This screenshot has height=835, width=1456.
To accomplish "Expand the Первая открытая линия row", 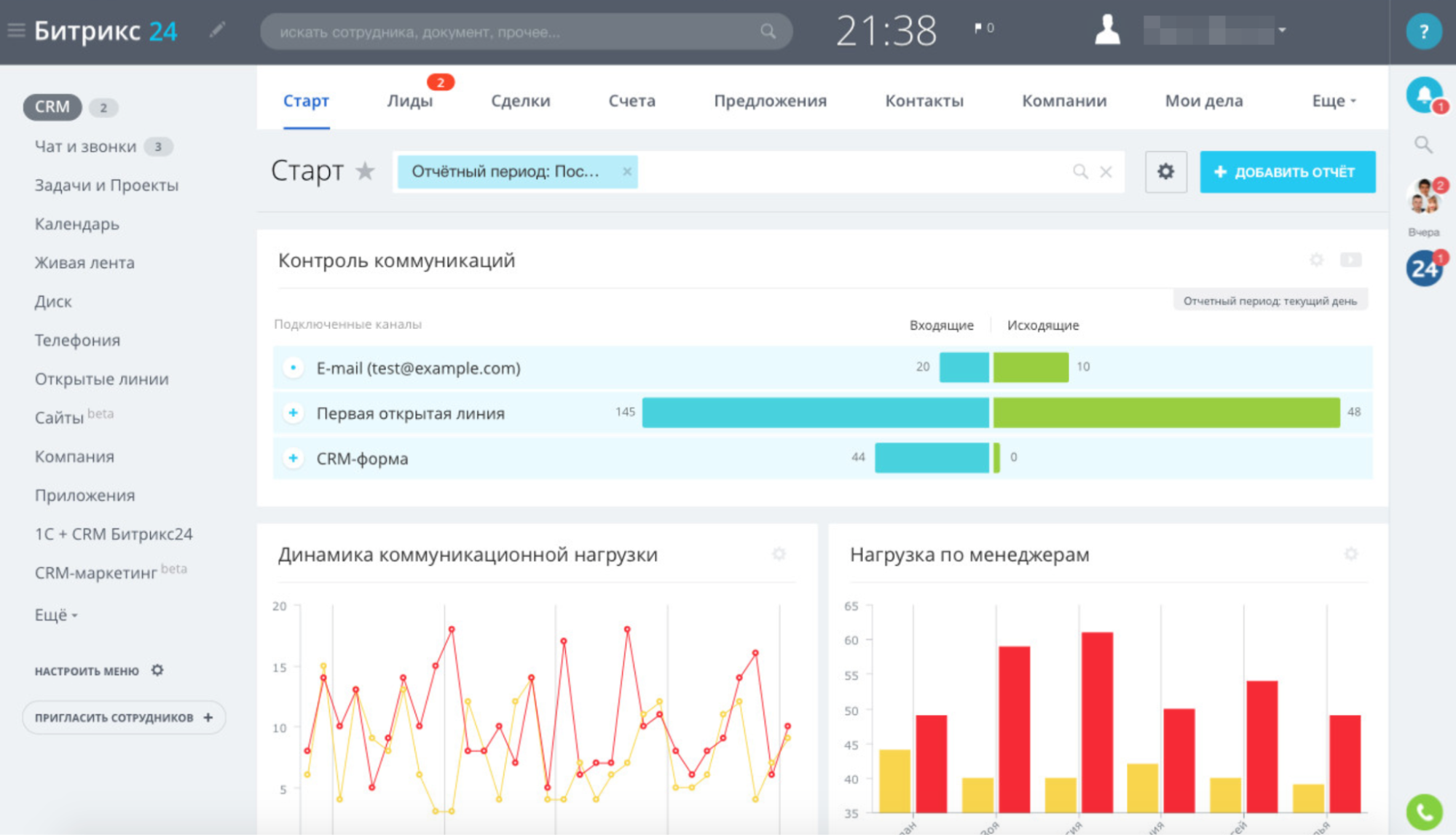I will pos(293,413).
